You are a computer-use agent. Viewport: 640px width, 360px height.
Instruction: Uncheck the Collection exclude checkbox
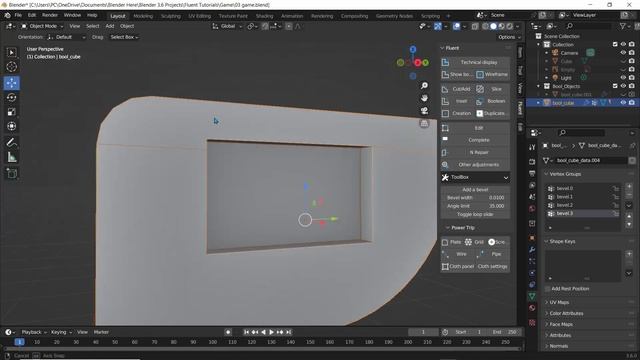click(x=615, y=44)
